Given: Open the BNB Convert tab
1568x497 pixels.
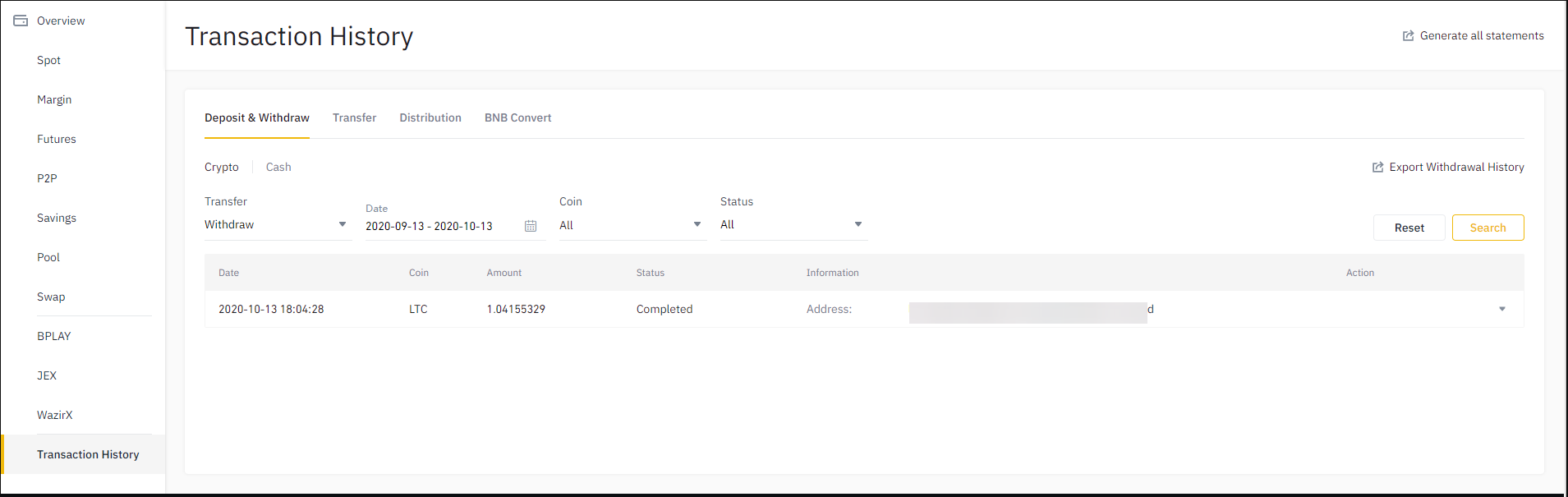Looking at the screenshot, I should coord(517,118).
